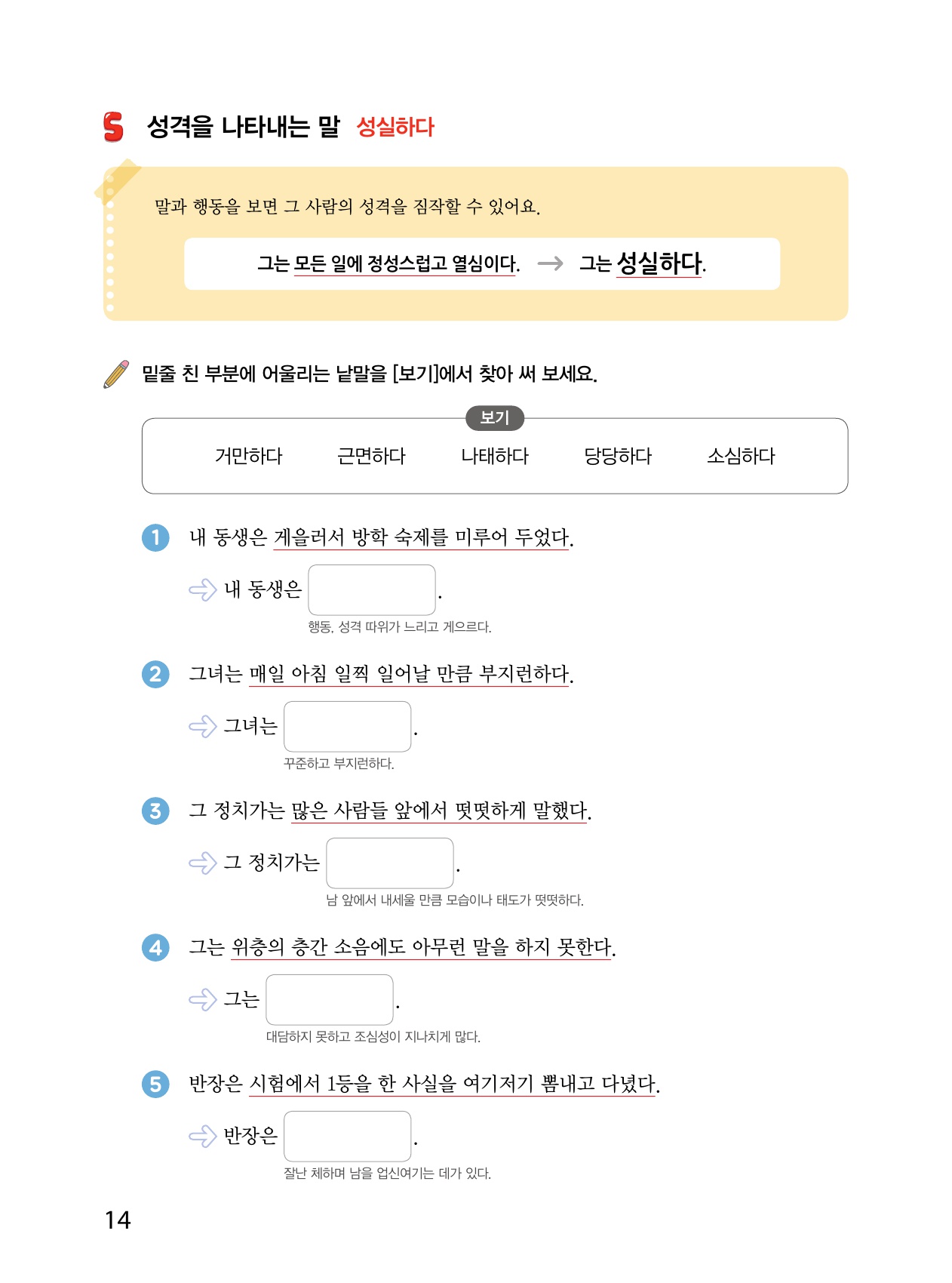Click the blue number 3 circle

[156, 811]
